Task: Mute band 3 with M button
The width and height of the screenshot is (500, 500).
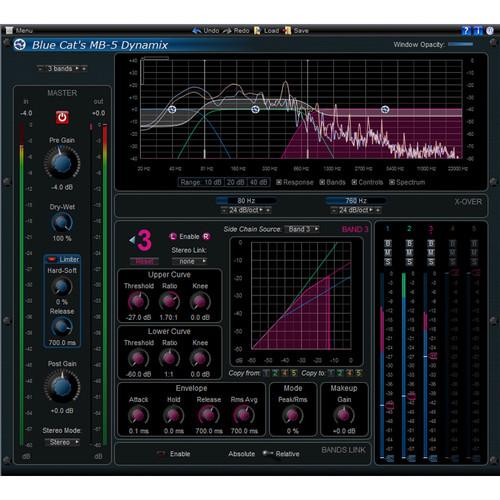Action: pos(431,253)
